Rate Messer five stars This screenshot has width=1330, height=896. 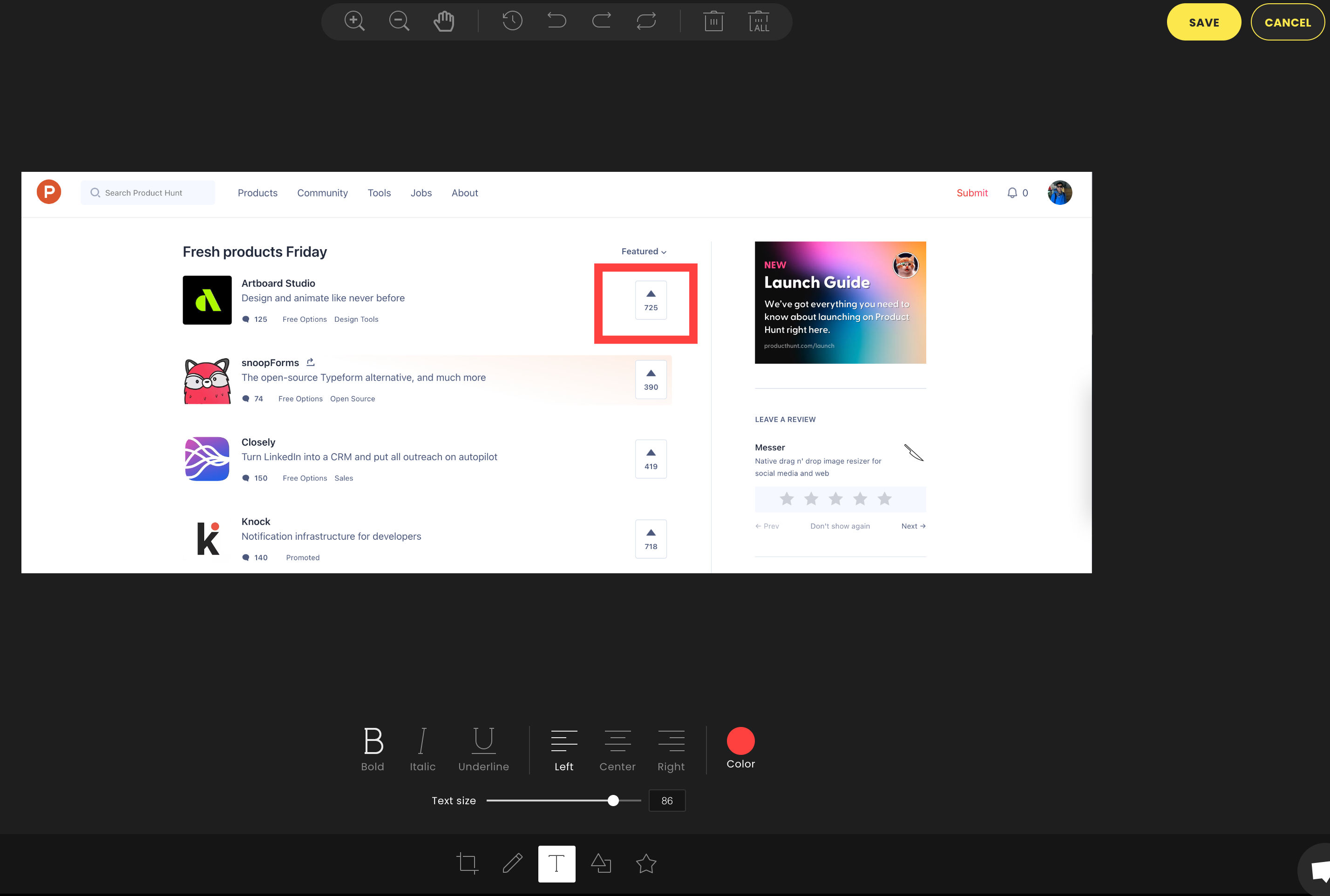coord(884,499)
